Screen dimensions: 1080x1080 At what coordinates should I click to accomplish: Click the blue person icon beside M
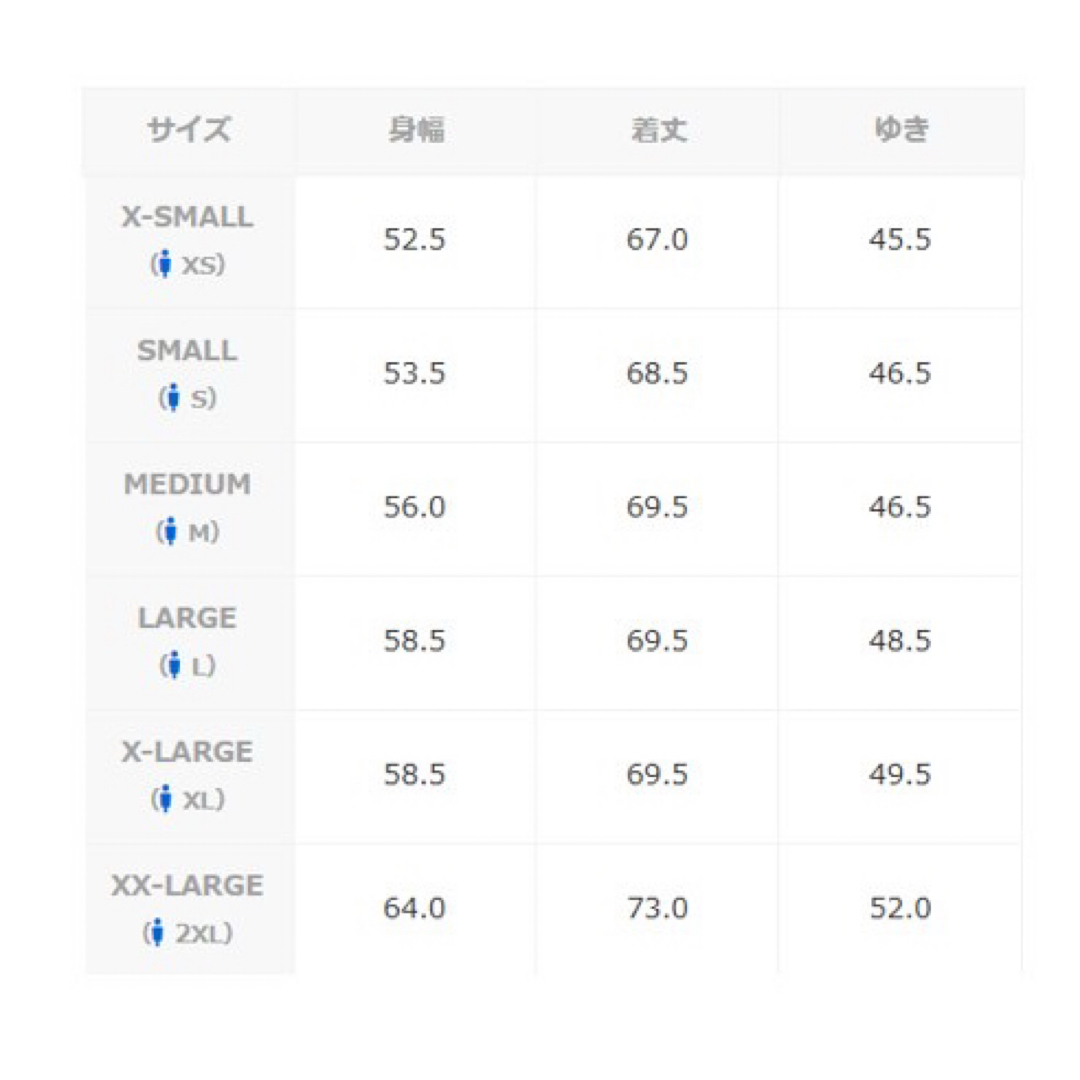coord(170,531)
